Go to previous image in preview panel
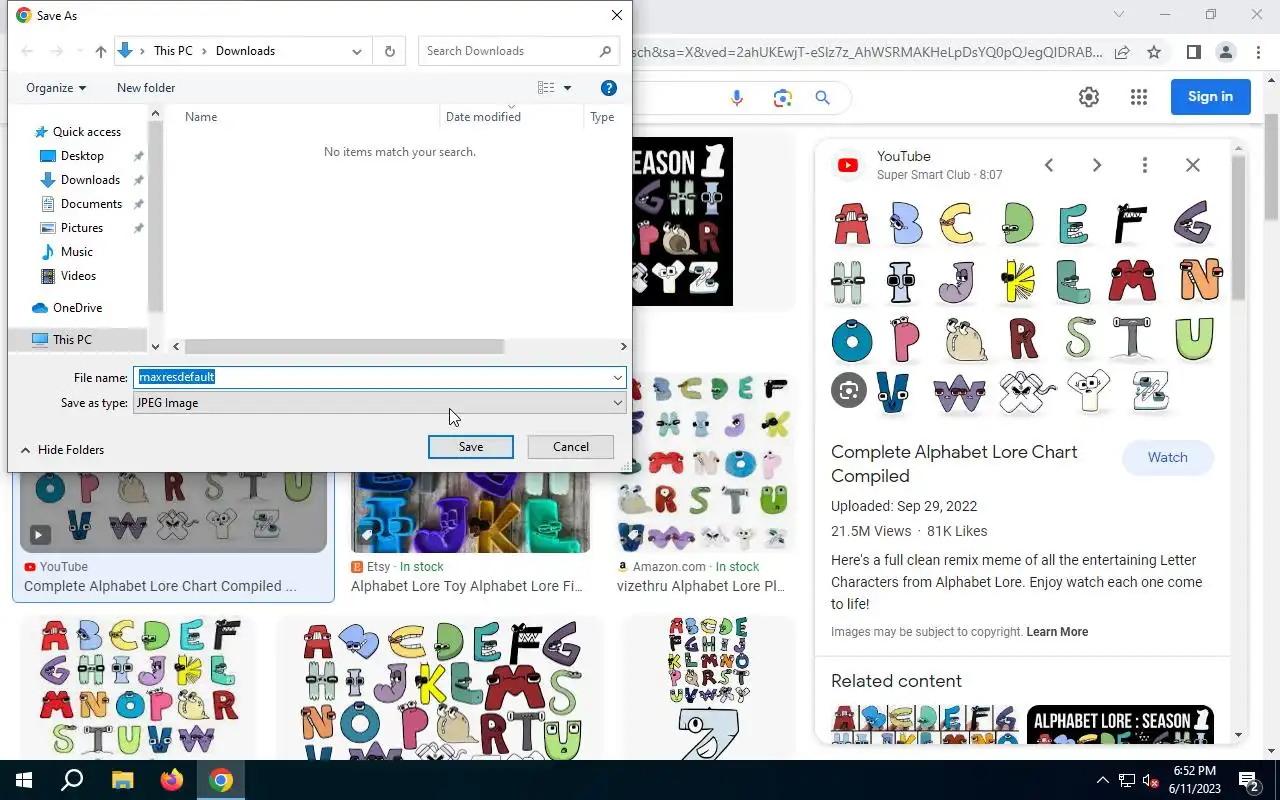This screenshot has width=1280, height=800. click(x=1049, y=165)
